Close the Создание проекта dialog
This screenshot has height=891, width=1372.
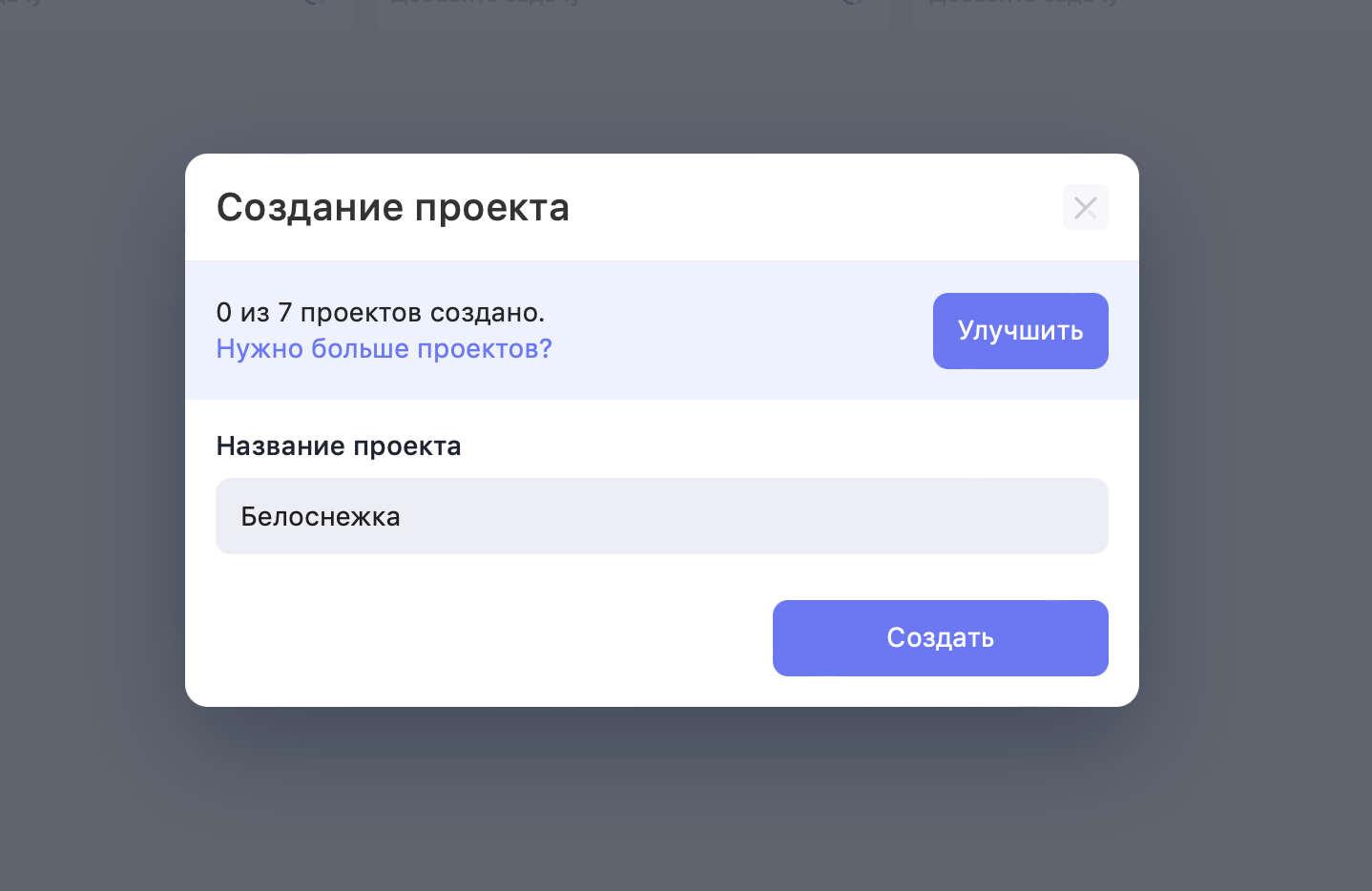tap(1085, 208)
